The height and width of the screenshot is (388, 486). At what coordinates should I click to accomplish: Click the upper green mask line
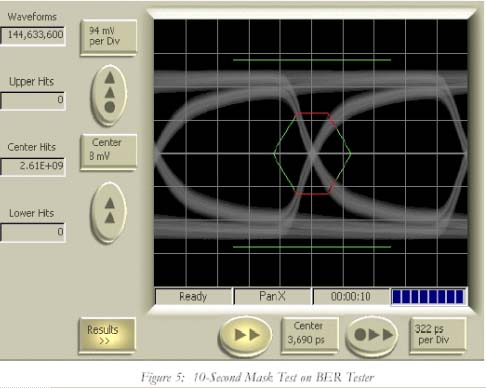[312, 60]
